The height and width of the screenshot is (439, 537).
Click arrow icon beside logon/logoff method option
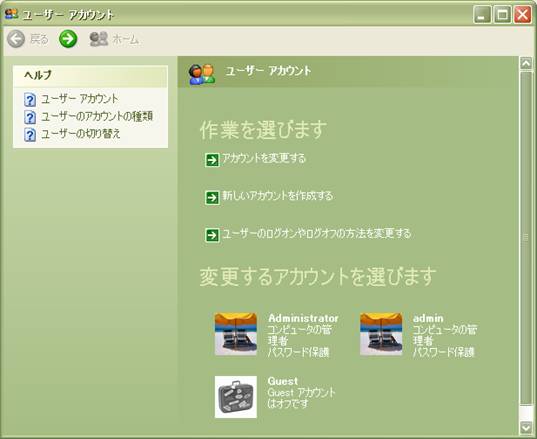coord(212,235)
